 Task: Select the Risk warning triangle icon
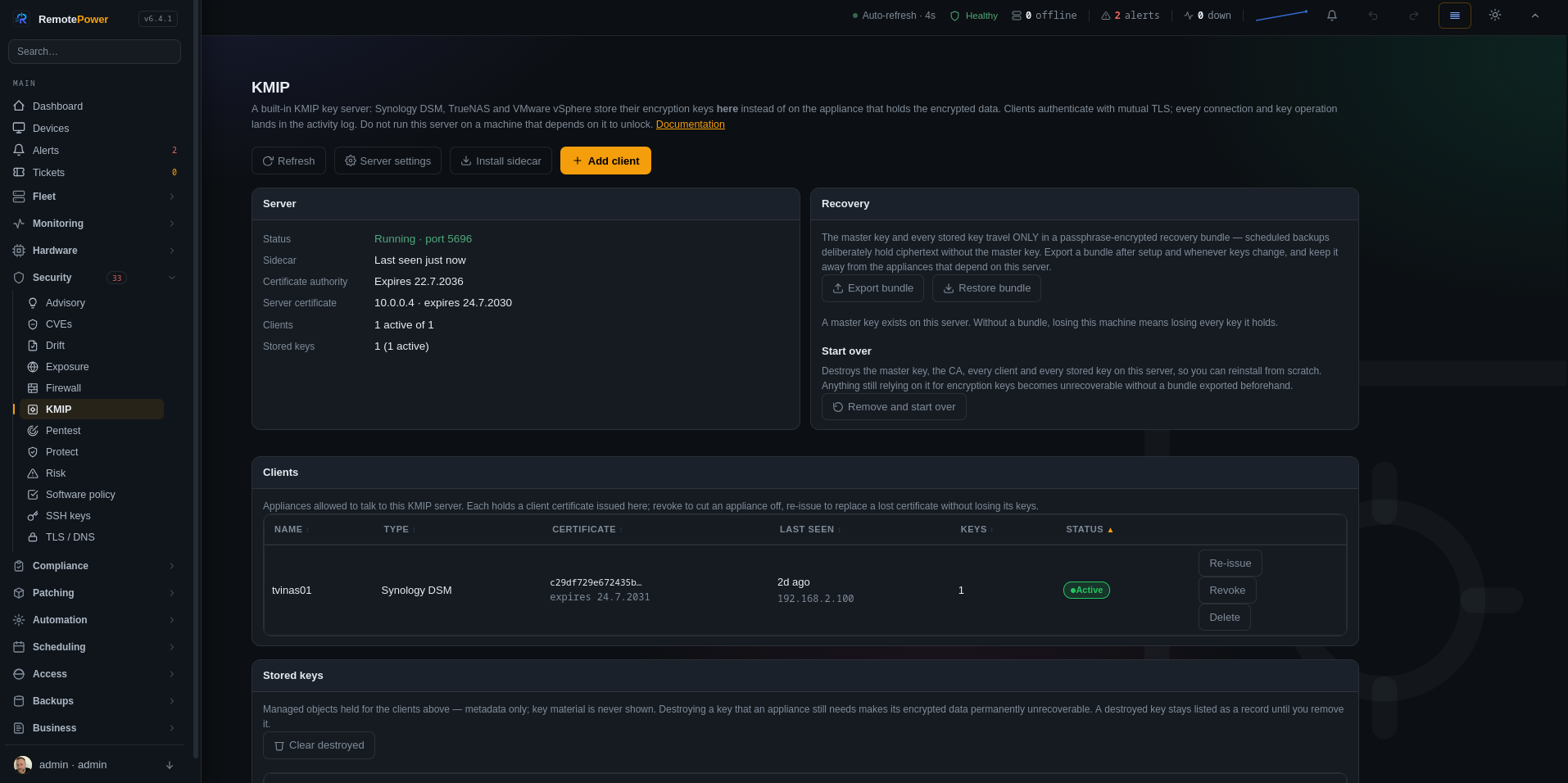33,473
